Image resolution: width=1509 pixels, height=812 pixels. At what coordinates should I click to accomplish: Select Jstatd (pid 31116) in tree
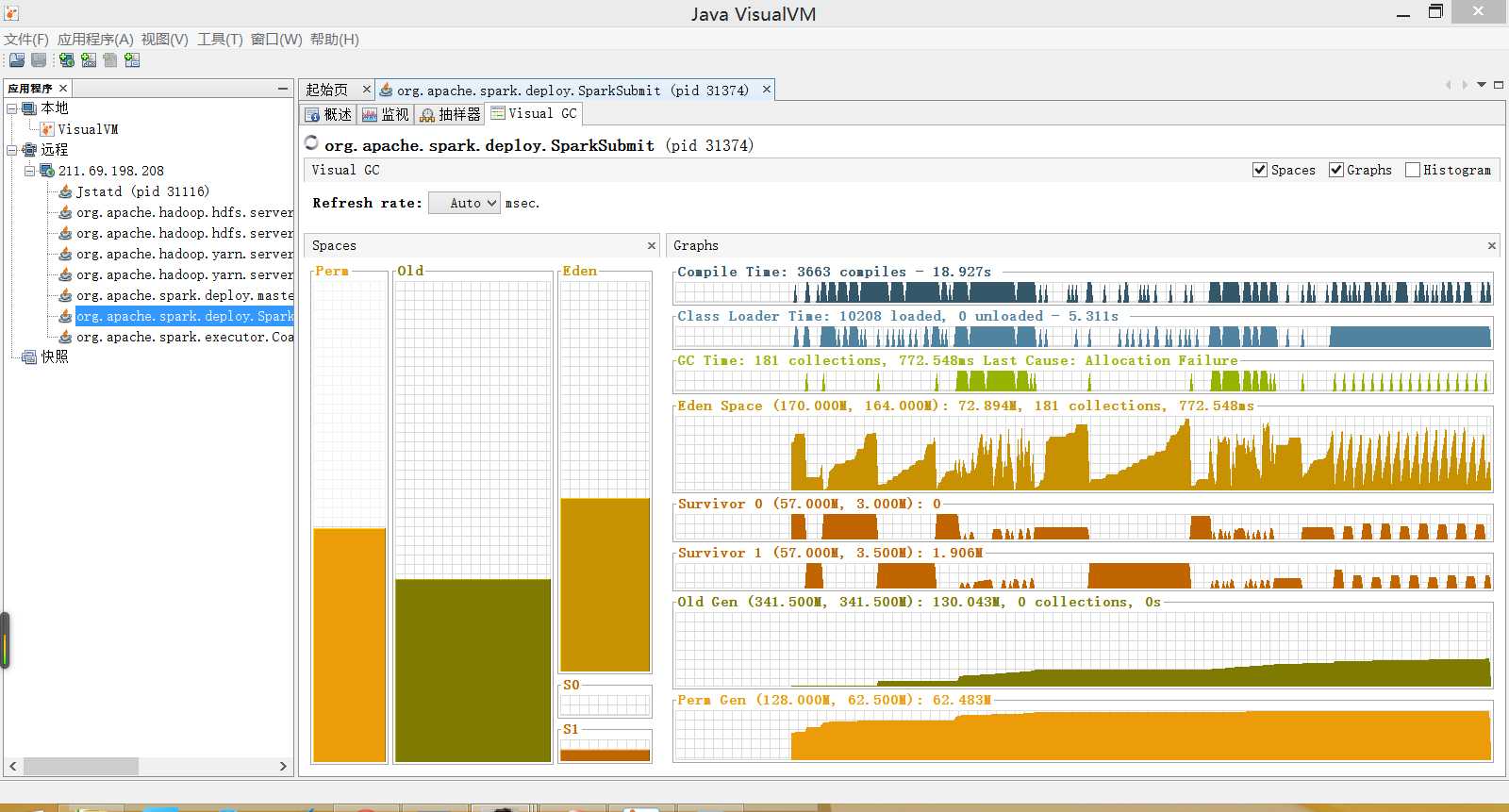142,191
